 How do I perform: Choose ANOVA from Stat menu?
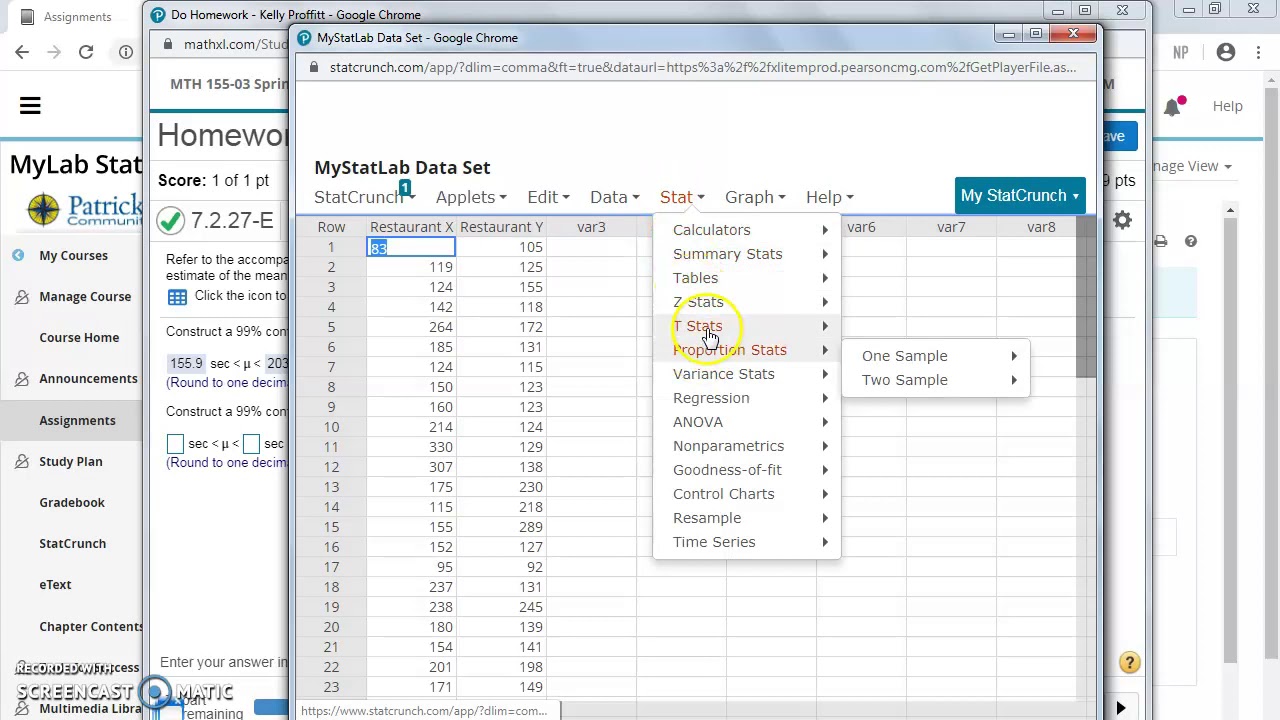748,422
